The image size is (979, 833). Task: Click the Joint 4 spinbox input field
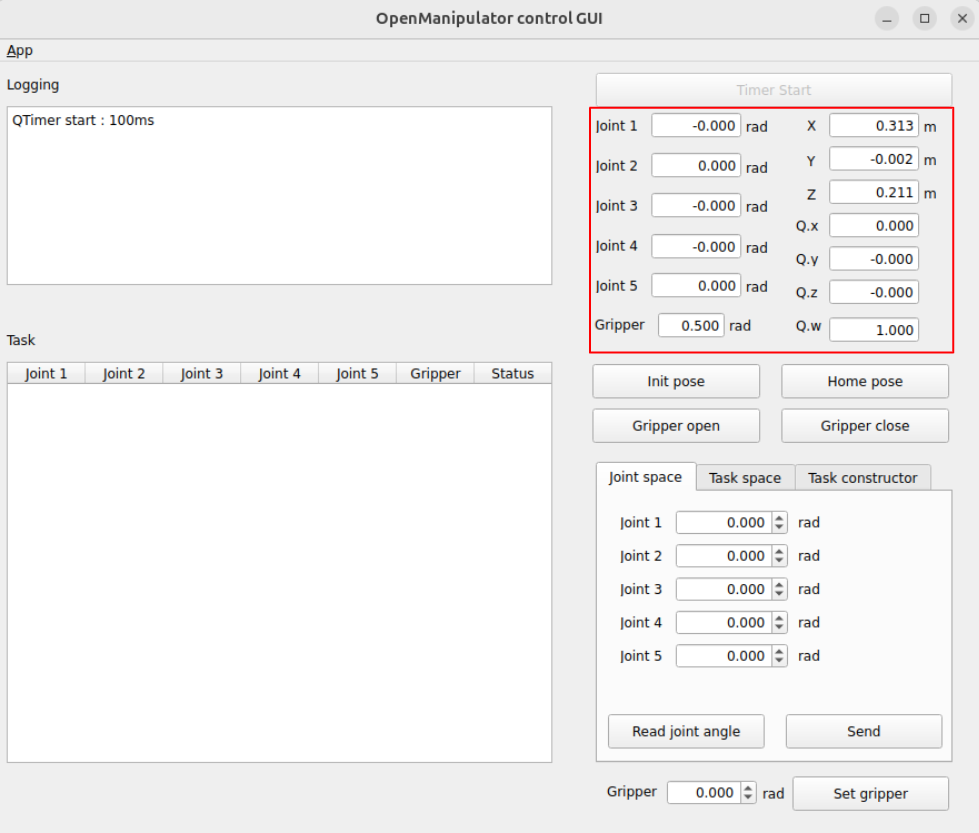click(x=722, y=623)
